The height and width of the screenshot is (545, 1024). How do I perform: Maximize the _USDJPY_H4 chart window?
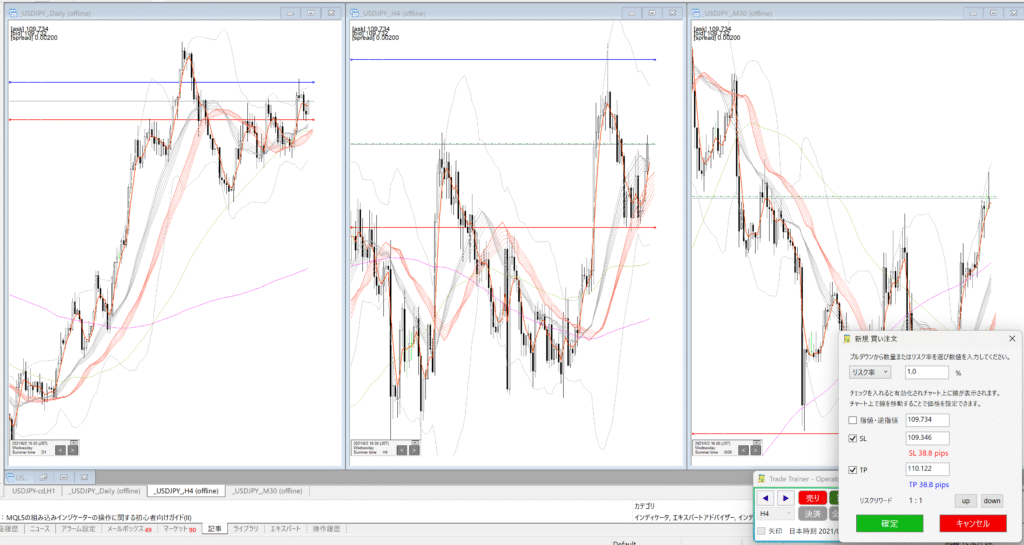(x=652, y=13)
